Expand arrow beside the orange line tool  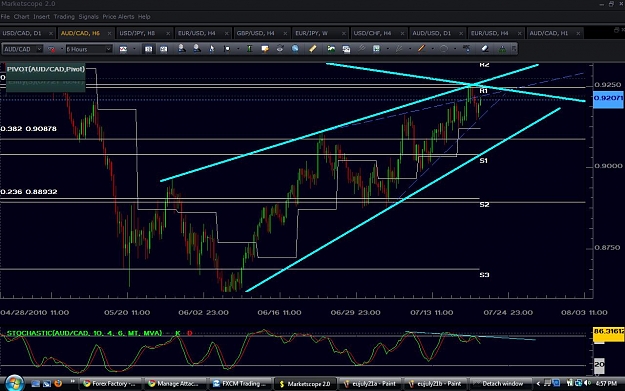tap(432, 49)
